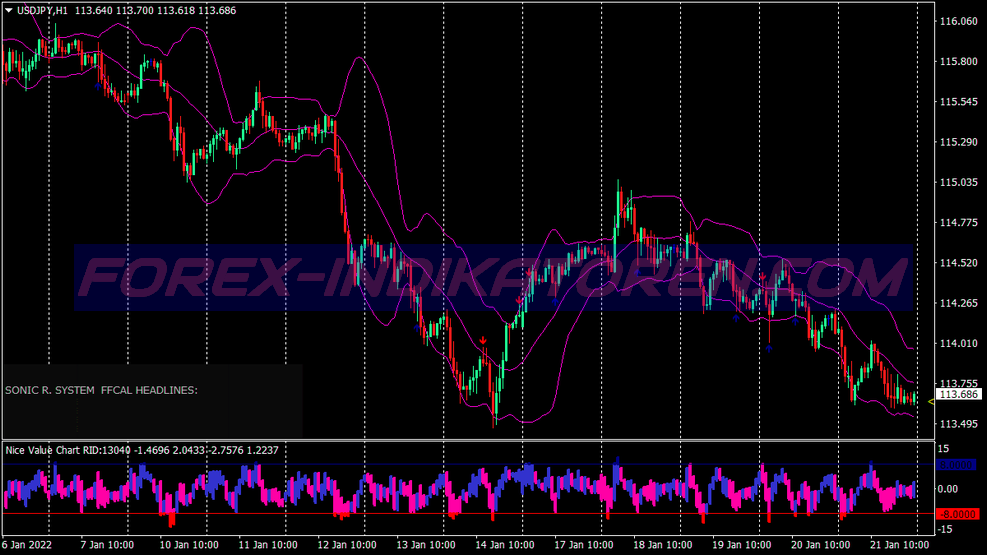Click the lowest red down-arrow signal on chart
This screenshot has height=555, width=987.
point(483,341)
